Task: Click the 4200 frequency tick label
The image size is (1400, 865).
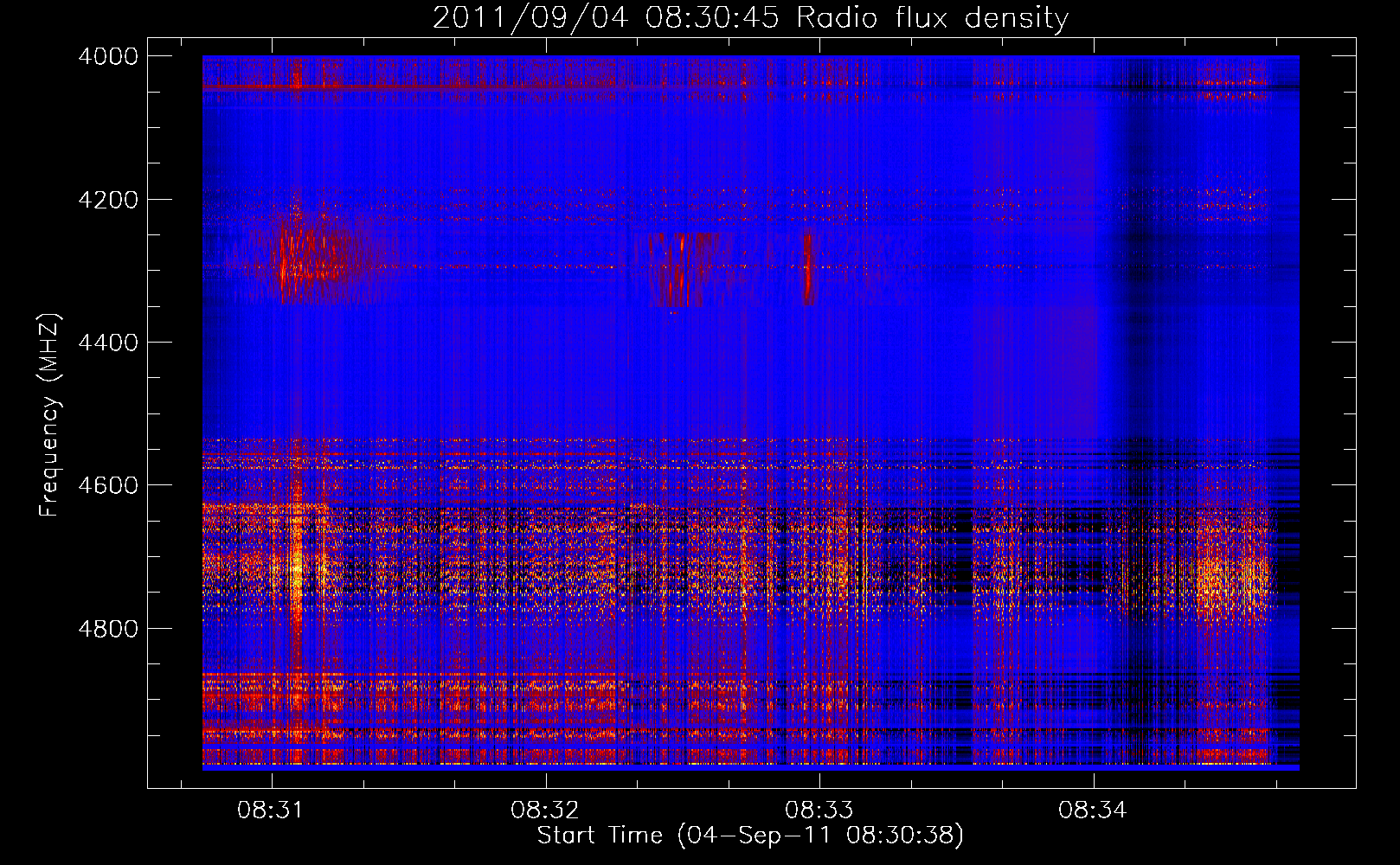Action: (108, 200)
